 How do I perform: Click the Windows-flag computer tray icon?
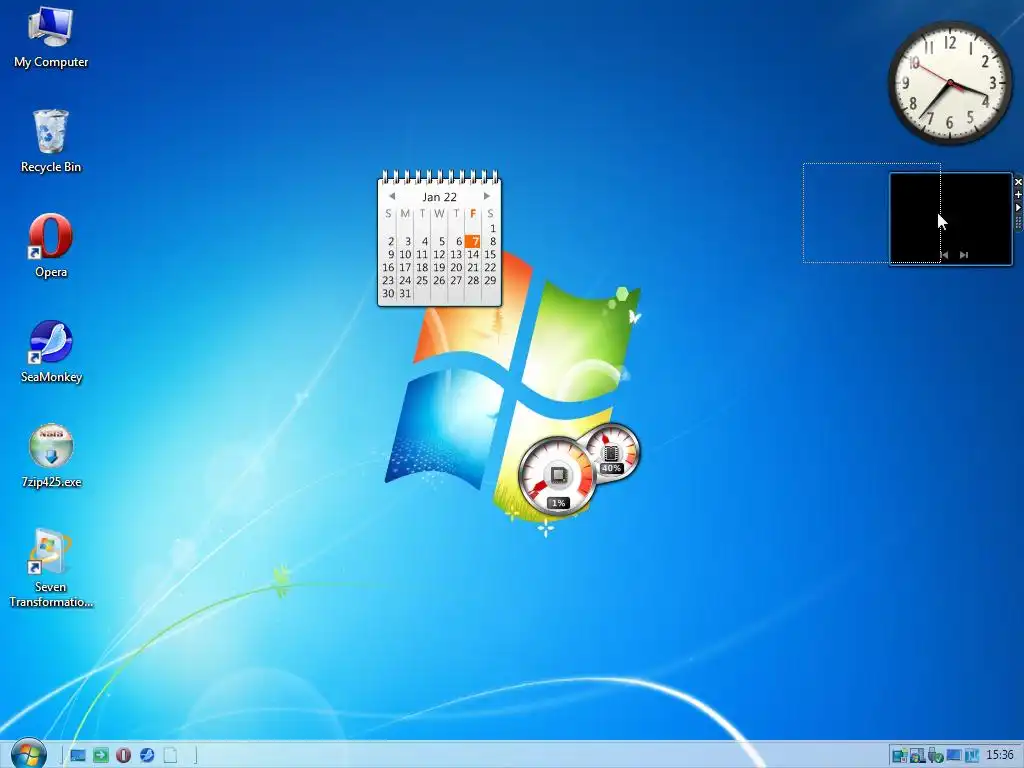point(918,756)
